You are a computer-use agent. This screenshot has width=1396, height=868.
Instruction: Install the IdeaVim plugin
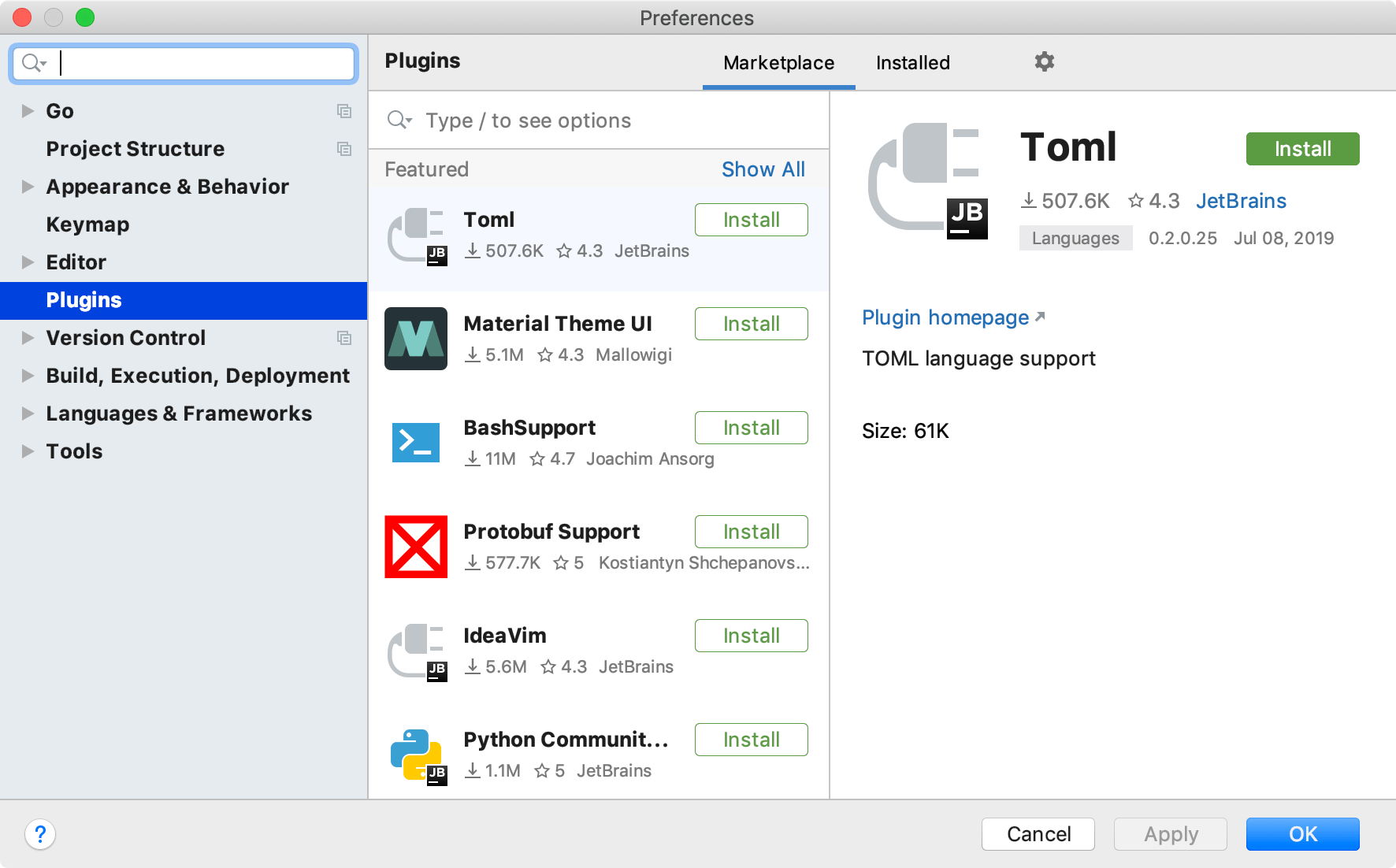751,636
